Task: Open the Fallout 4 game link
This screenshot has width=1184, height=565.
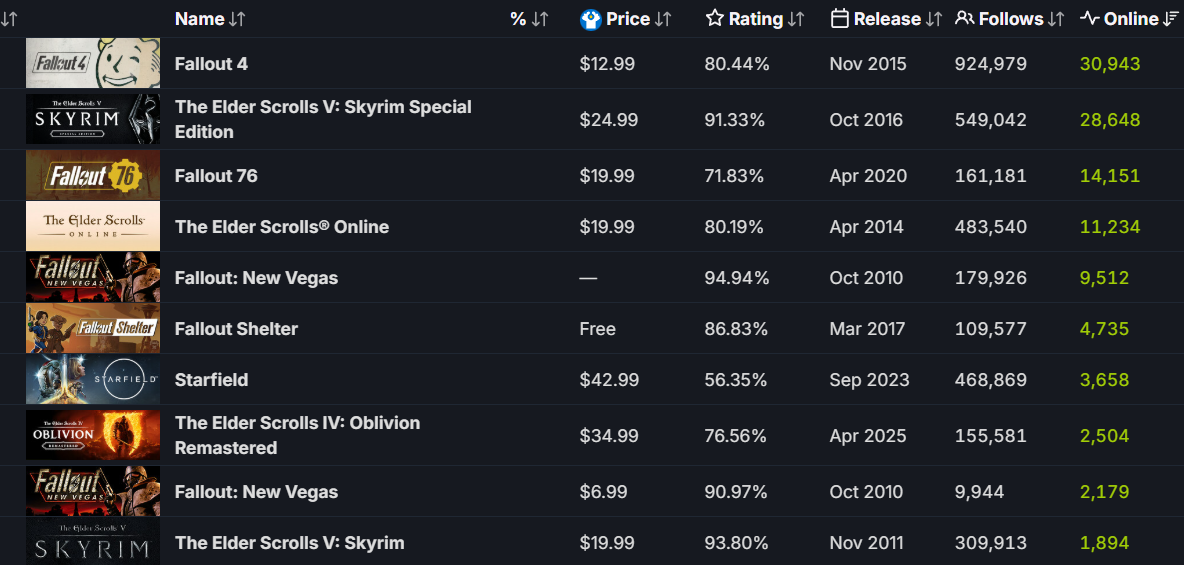Action: [x=211, y=64]
